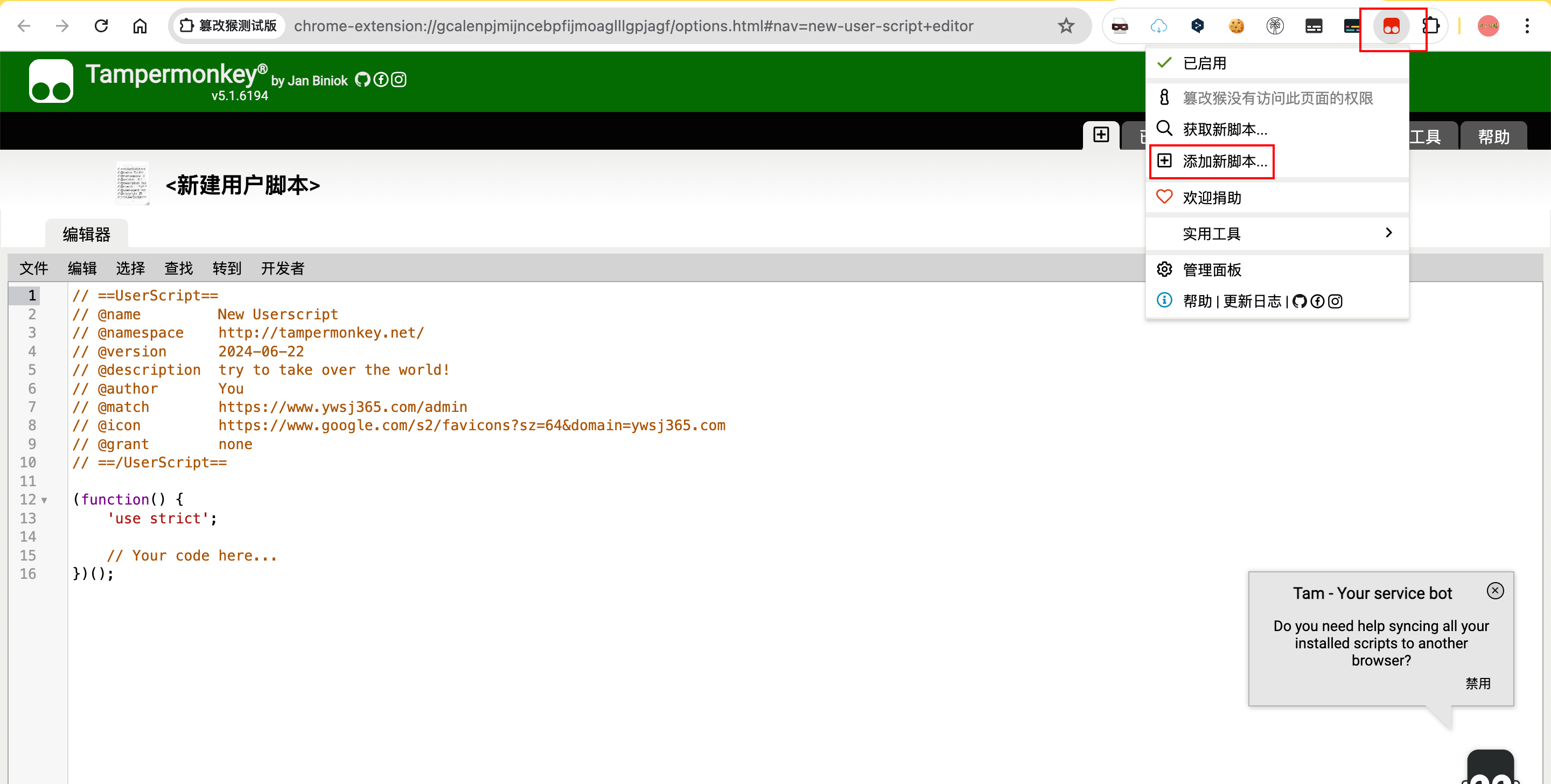Click the red Tampermonkey toolbar icon
Screen dimensions: 1551x784
[x=1391, y=26]
